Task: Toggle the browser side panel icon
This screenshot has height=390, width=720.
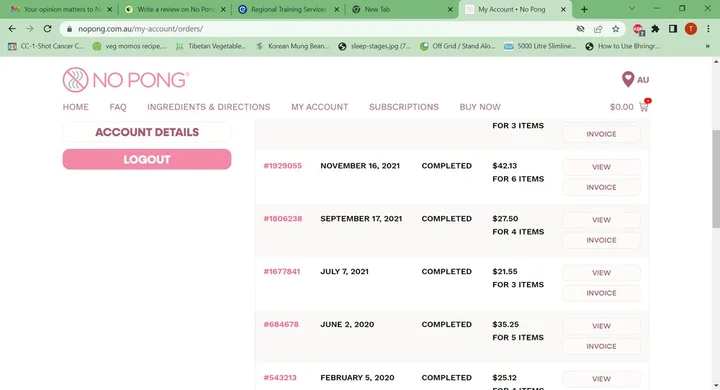Action: click(673, 29)
